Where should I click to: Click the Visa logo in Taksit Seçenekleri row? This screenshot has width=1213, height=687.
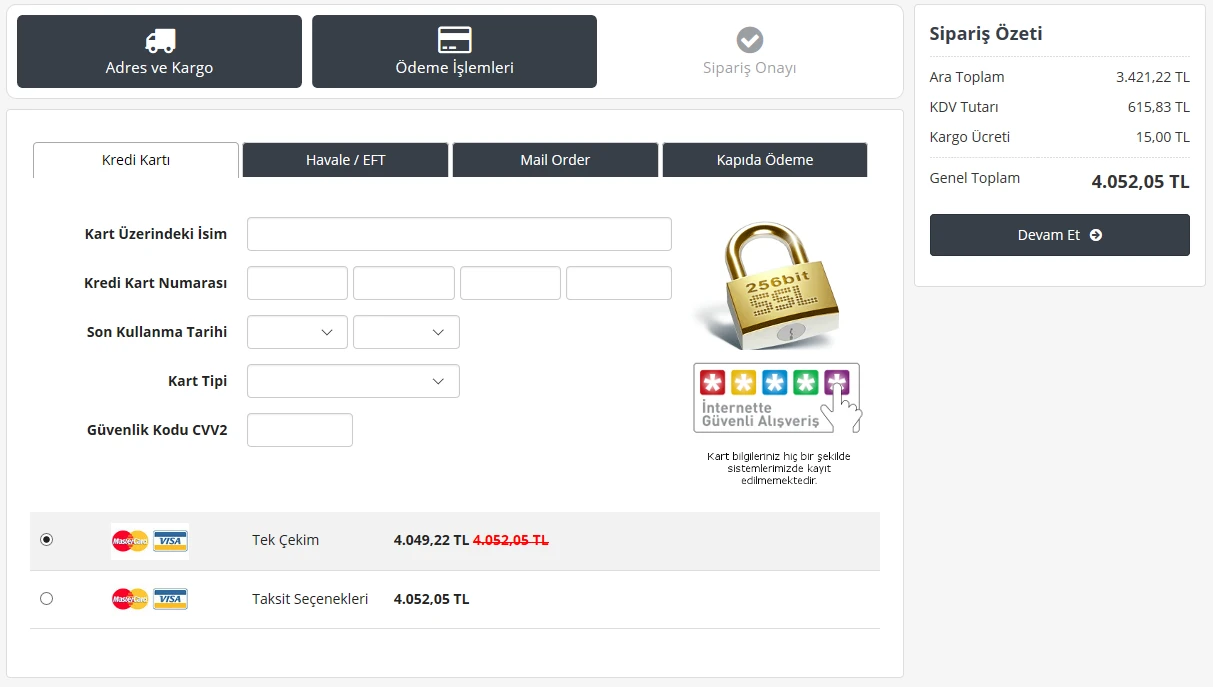pyautogui.click(x=171, y=599)
